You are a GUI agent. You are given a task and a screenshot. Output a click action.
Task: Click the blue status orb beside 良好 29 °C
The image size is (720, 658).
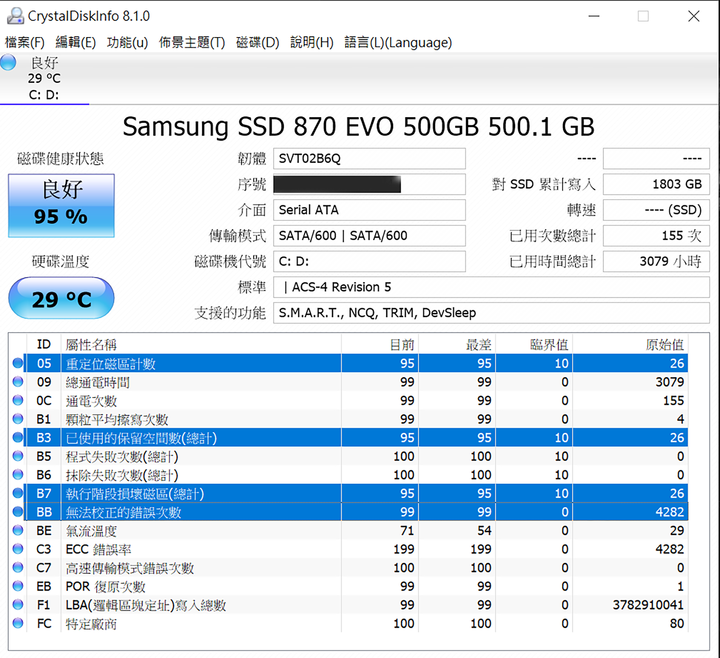pyautogui.click(x=8, y=62)
